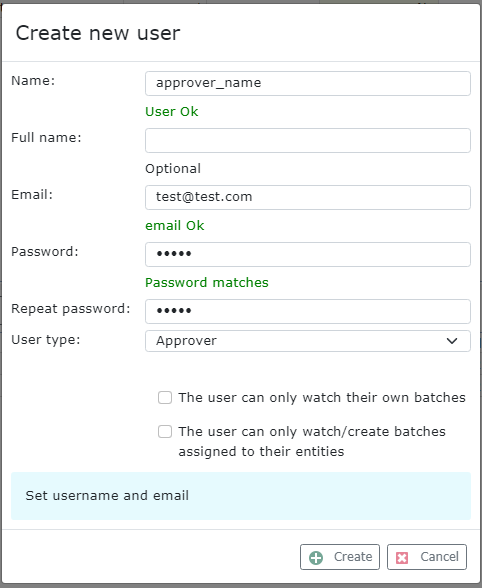Click the green 'email Ok' message

(x=174, y=225)
